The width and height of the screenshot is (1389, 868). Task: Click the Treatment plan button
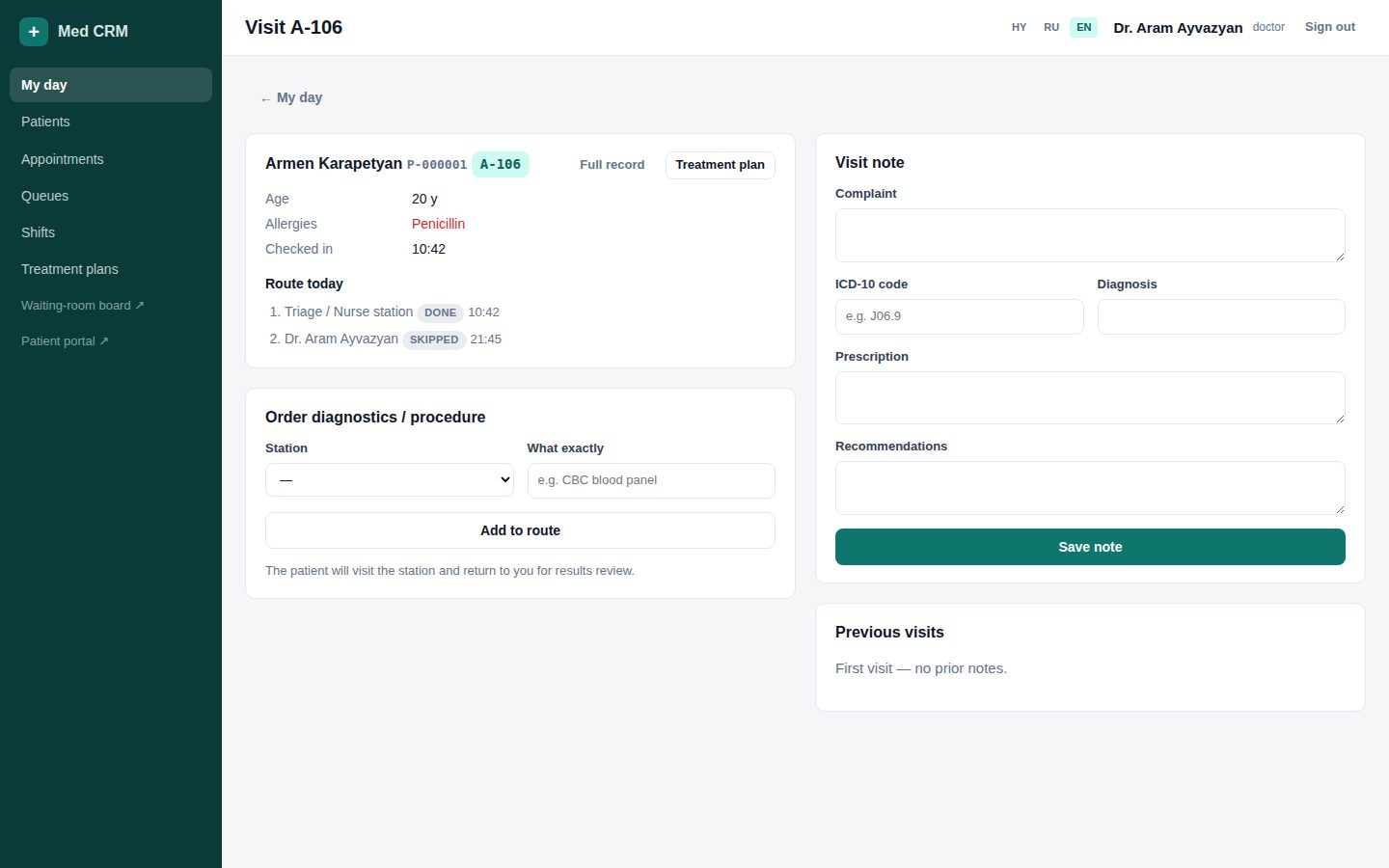pyautogui.click(x=721, y=165)
